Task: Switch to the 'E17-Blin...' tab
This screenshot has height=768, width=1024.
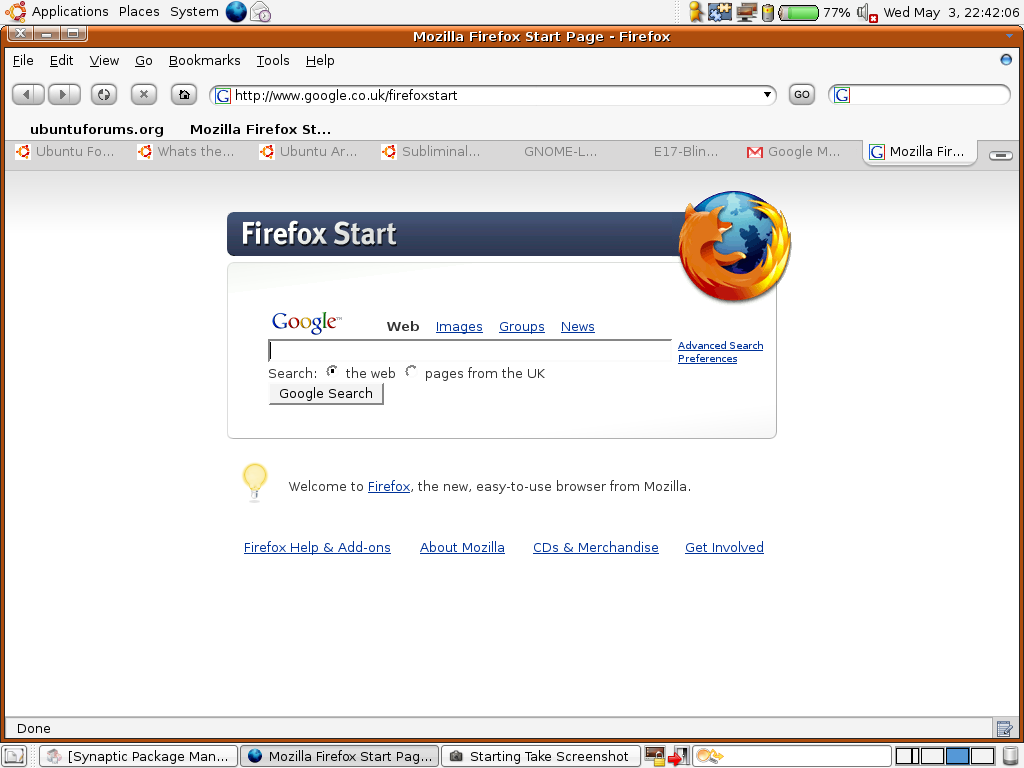Action: (686, 152)
